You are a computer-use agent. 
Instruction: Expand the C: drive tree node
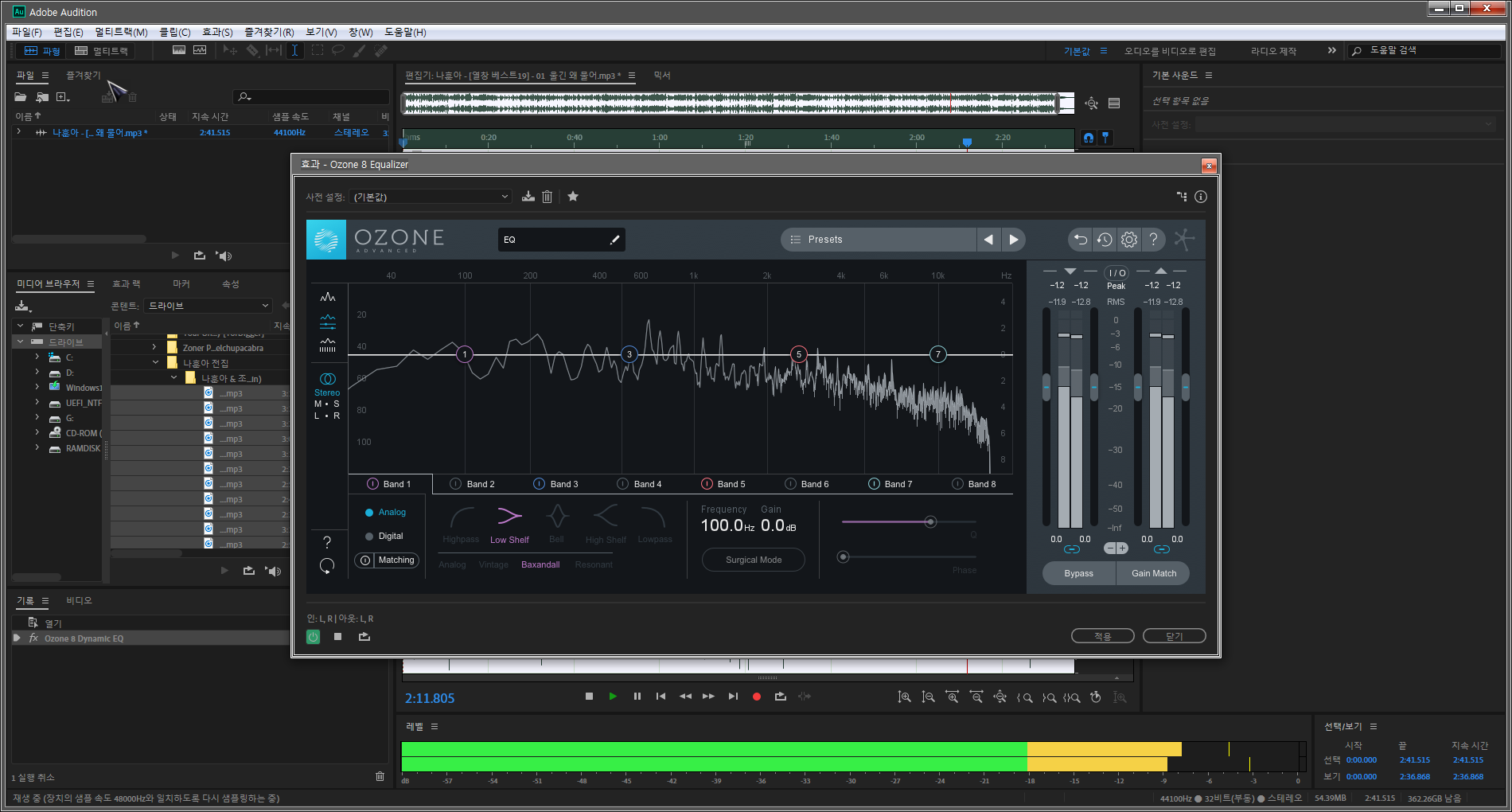[x=37, y=357]
